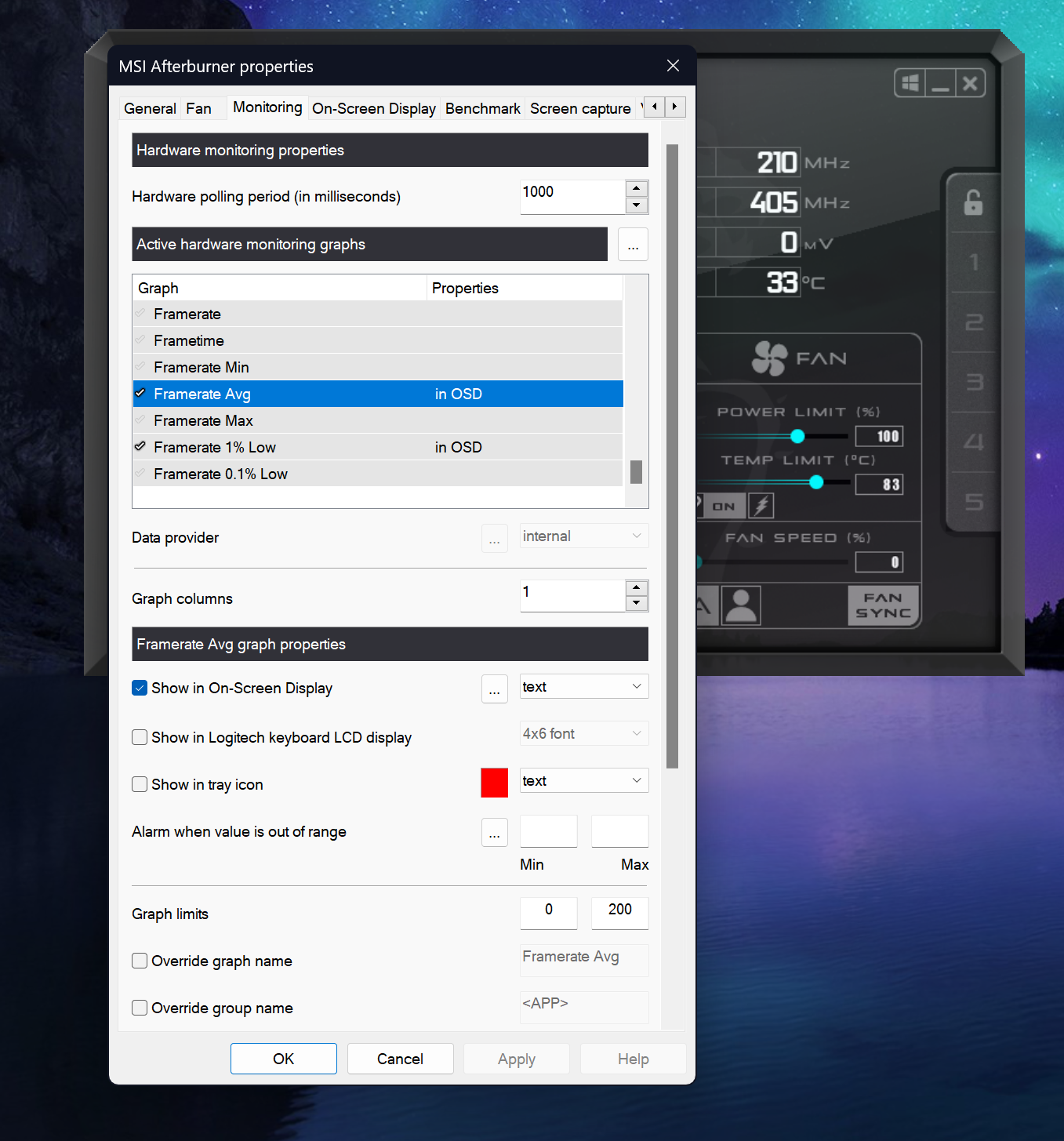Click the properties dialog vertical scrollbar

click(x=672, y=456)
